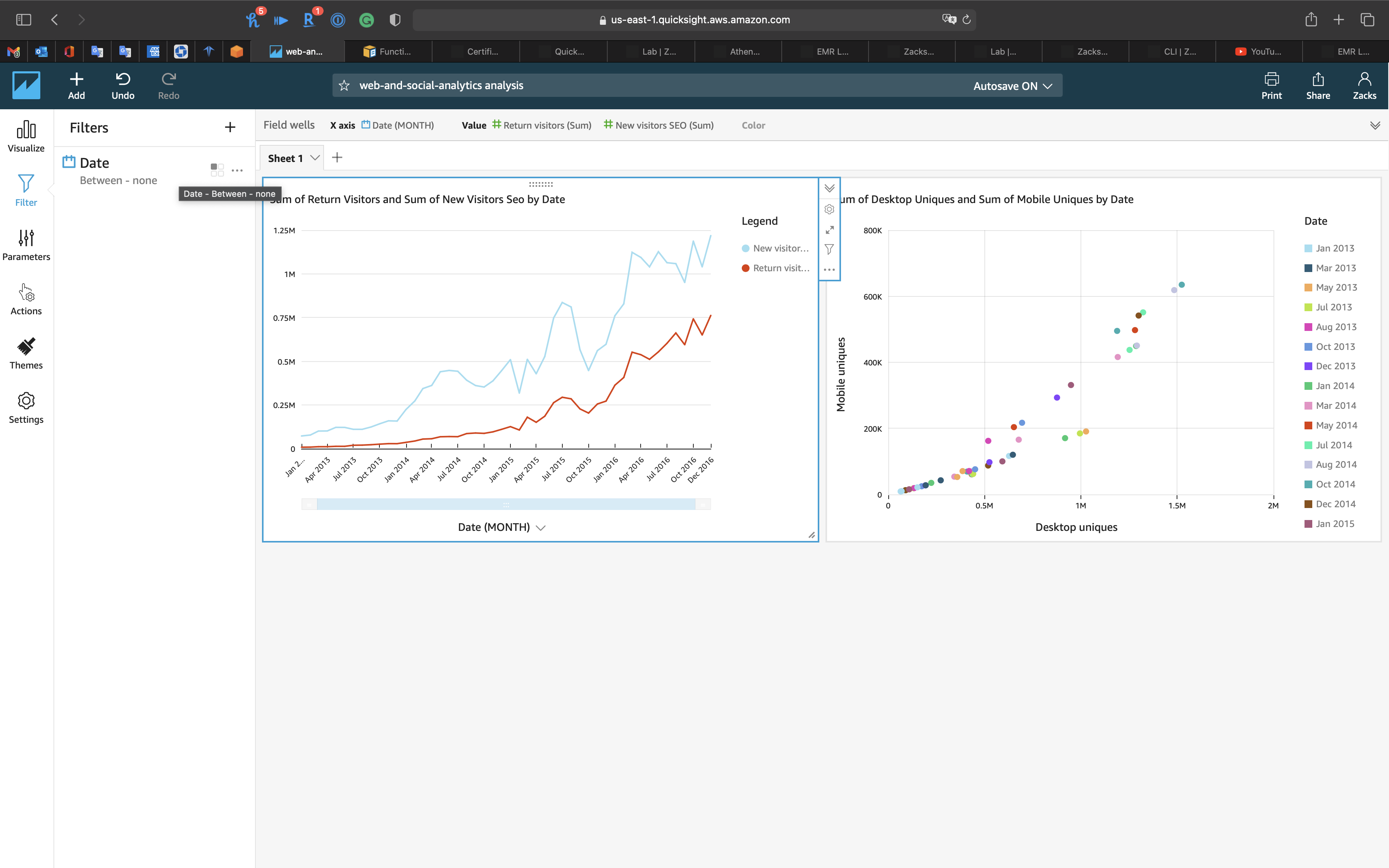Click the Jan 2014 legend color swatch
This screenshot has height=868, width=1389.
pos(1308,386)
